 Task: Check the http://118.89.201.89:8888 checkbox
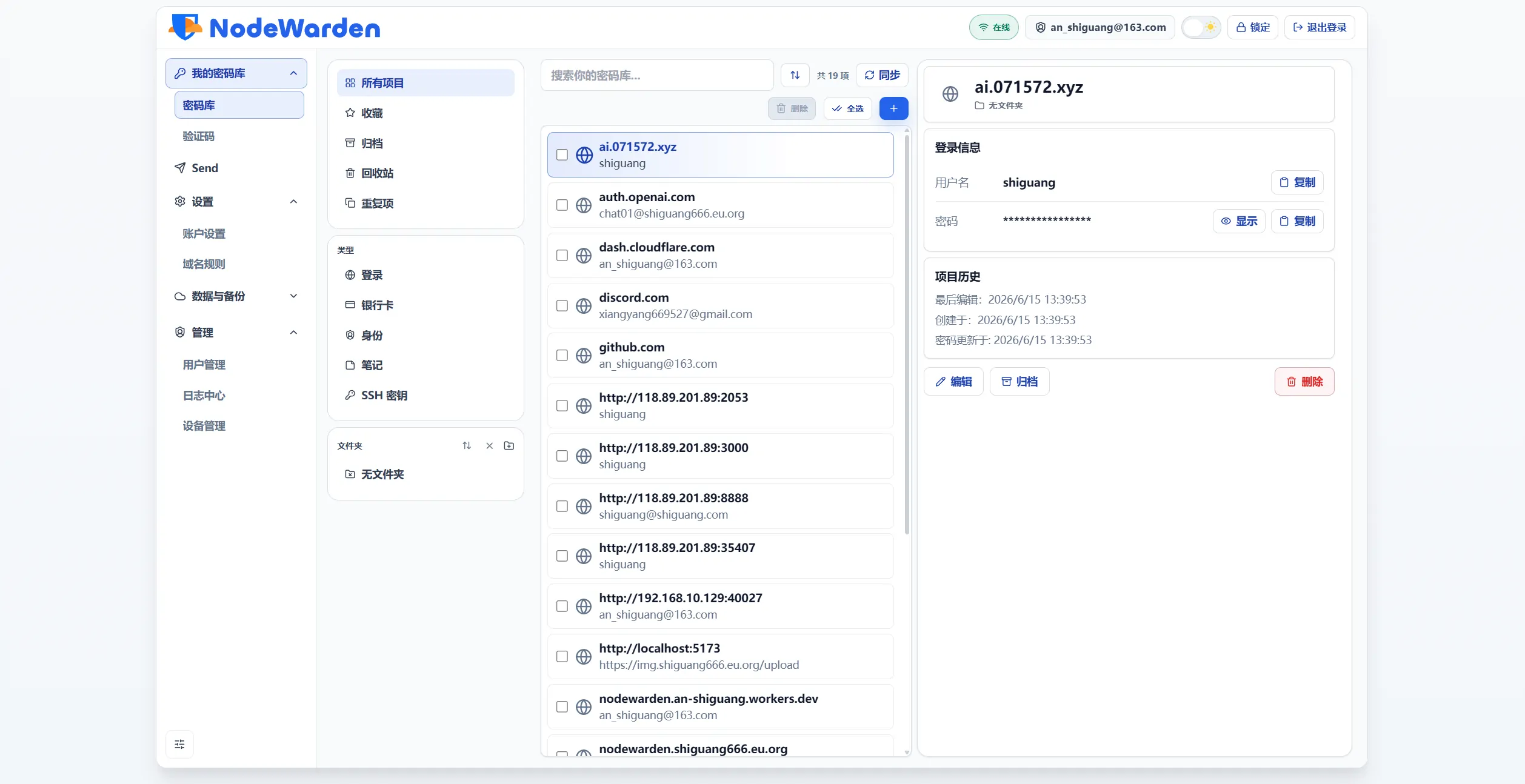(562, 507)
